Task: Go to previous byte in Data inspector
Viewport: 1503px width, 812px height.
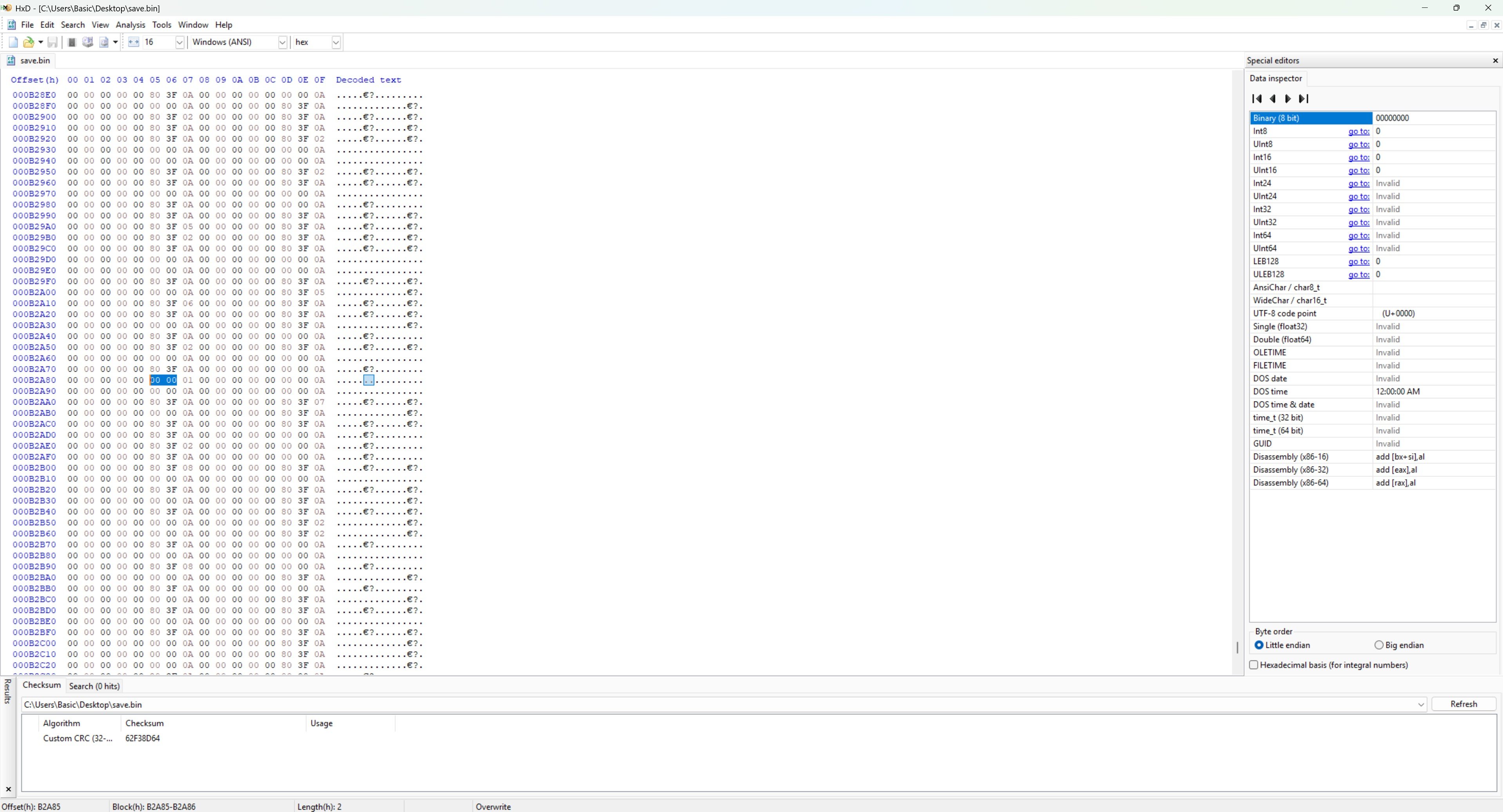Action: (x=1273, y=99)
